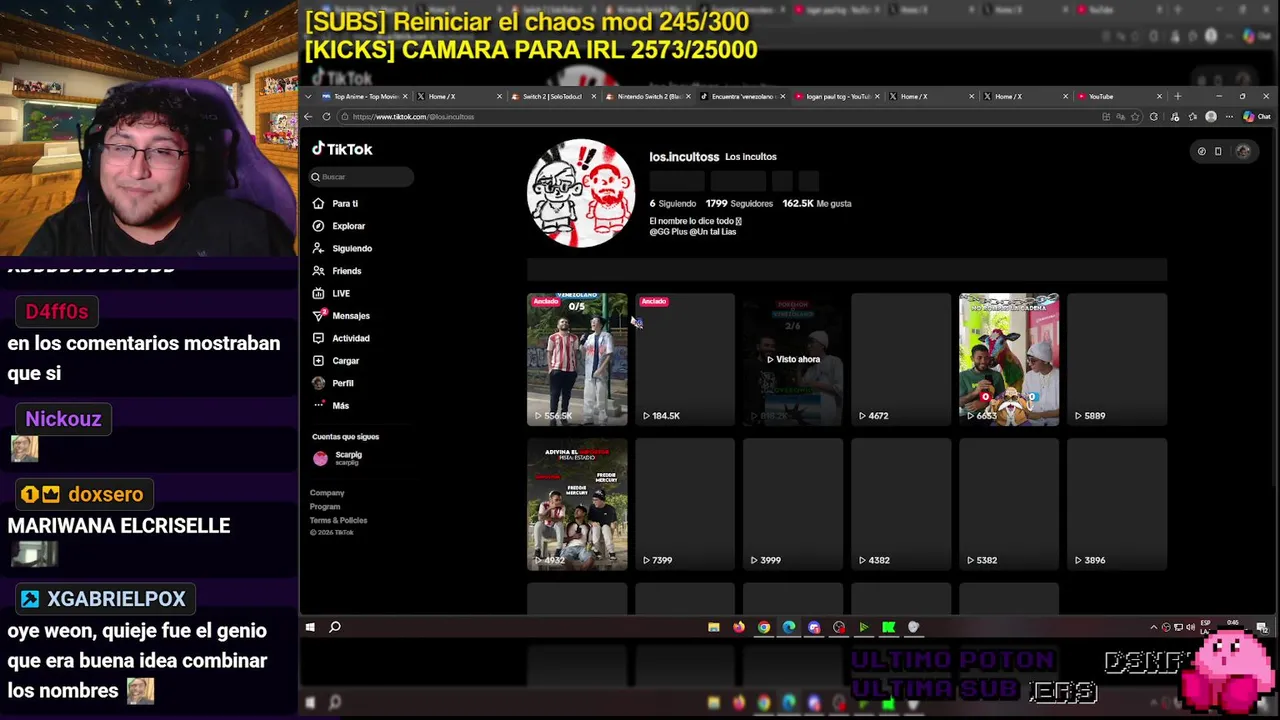Open video with 5382 views
1280x720 pixels.
(1009, 504)
